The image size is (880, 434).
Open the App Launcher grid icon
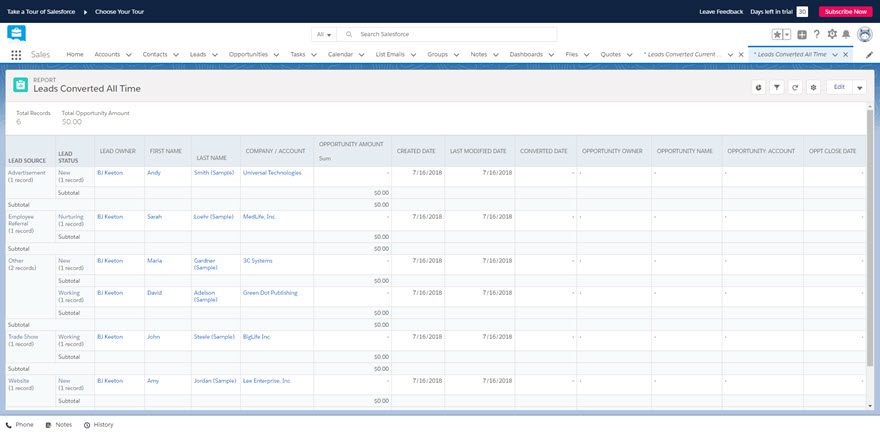coord(16,55)
